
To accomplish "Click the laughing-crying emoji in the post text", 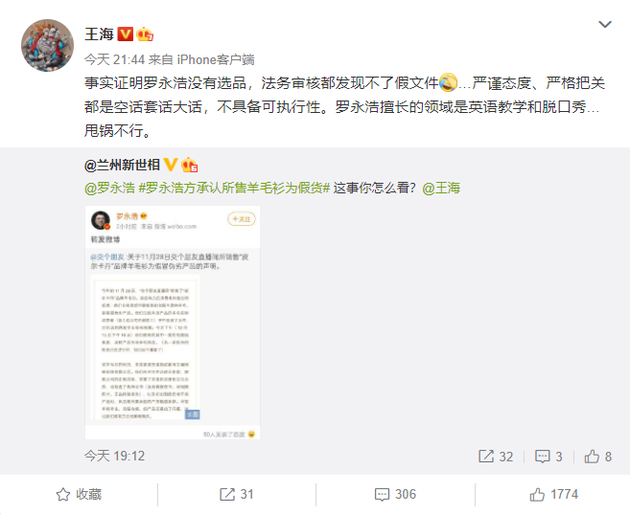I will tap(448, 82).
